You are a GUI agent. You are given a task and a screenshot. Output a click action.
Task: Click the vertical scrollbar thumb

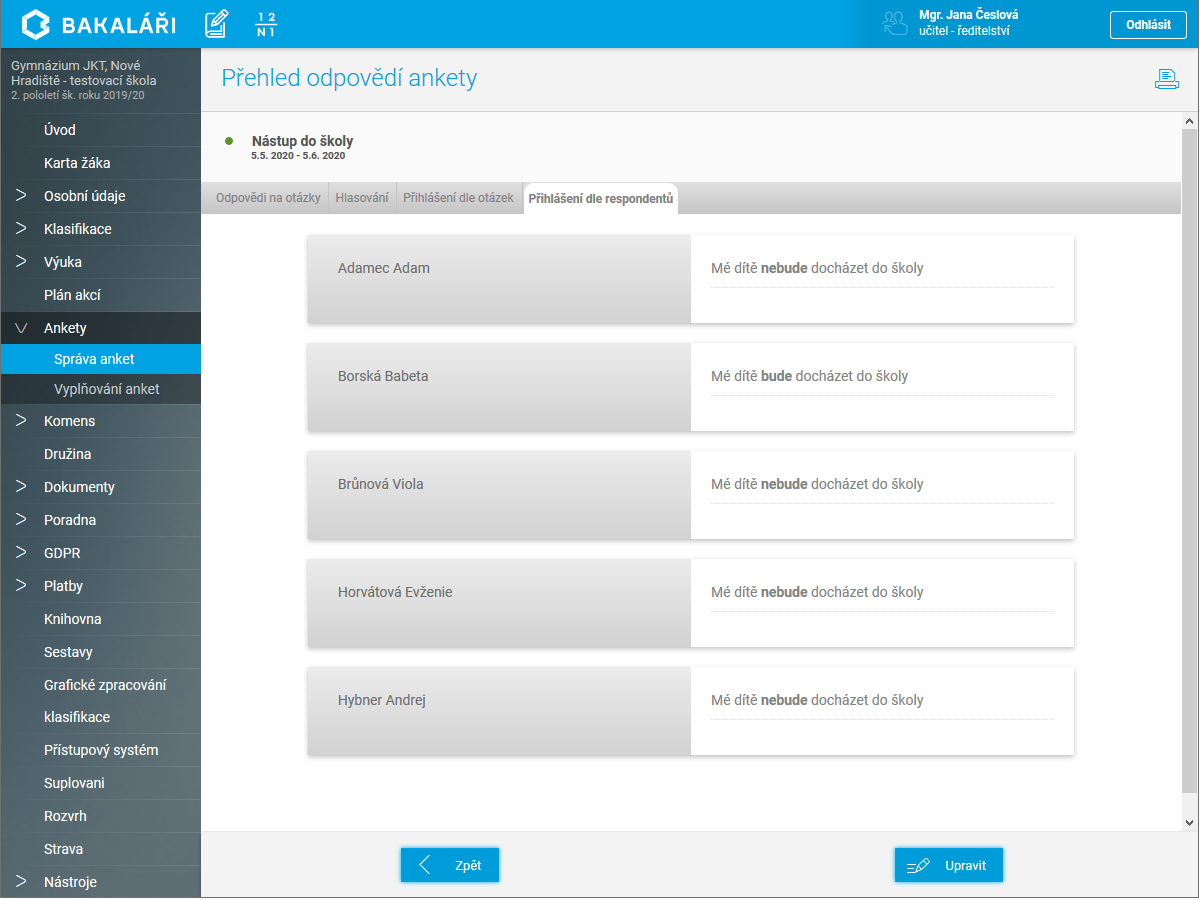coord(1190,461)
